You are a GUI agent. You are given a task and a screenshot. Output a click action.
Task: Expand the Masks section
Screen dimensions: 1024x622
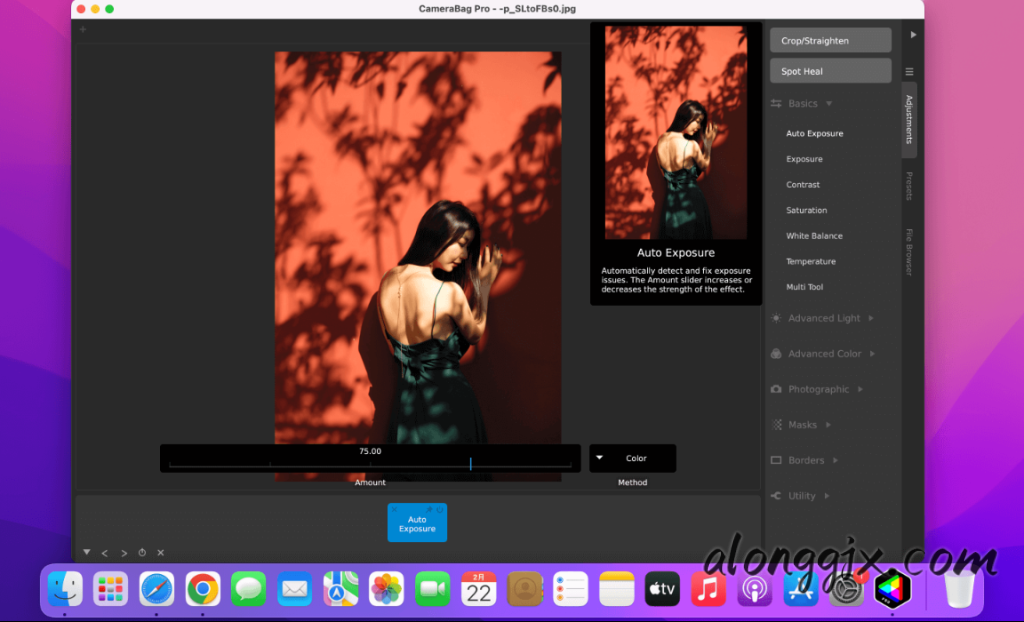[x=803, y=425]
